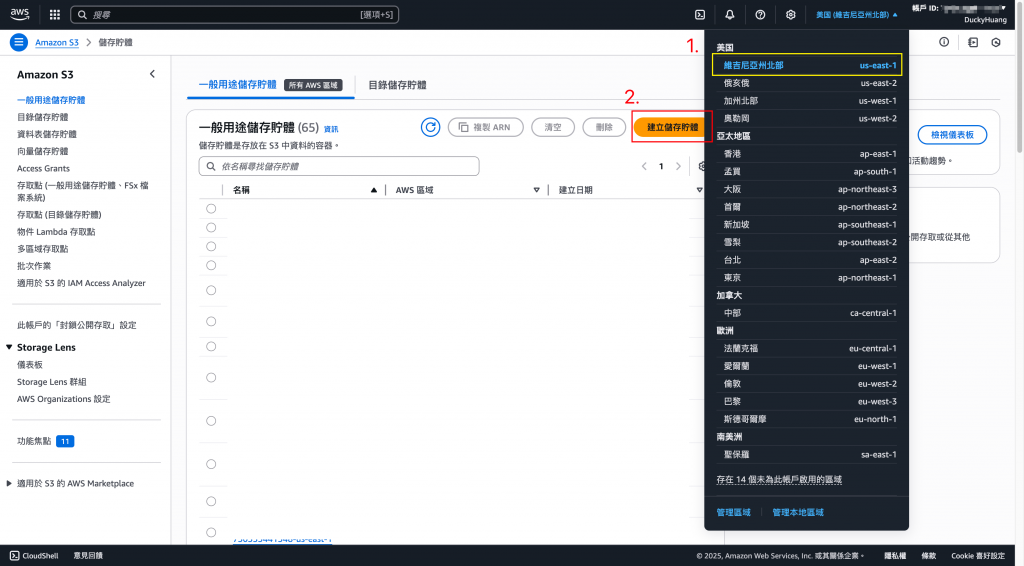Open the notifications bell
1024x566 pixels.
(x=729, y=14)
